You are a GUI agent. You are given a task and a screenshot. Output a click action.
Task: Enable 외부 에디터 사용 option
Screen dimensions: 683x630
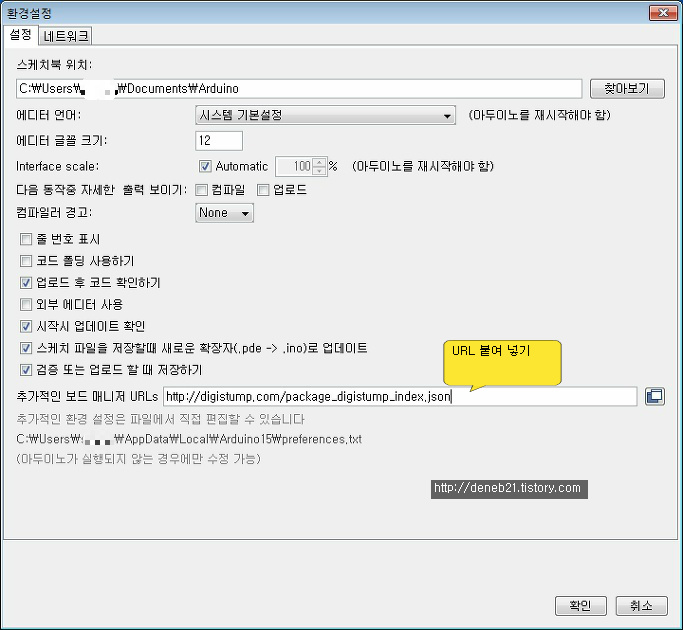27,304
